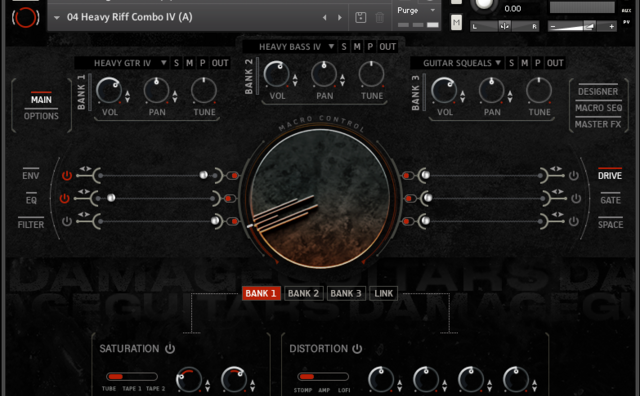This screenshot has height=396, width=640.
Task: Go to the next preset arrow
Action: click(340, 18)
